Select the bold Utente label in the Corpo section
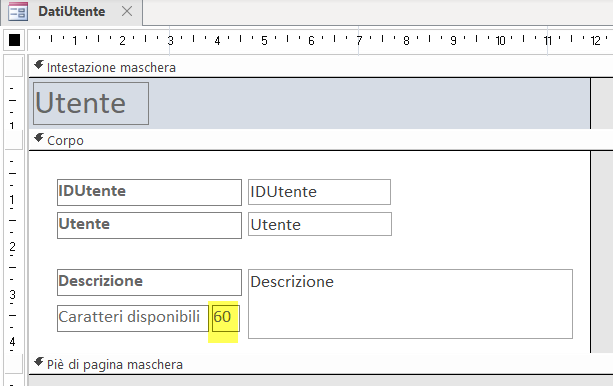 (x=149, y=225)
